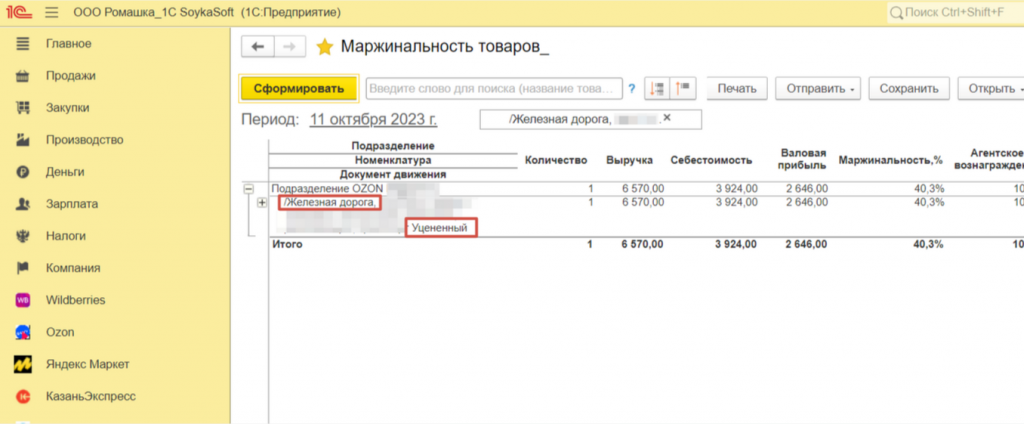Go to Закупки menu section
1024x424 pixels.
tap(67, 107)
